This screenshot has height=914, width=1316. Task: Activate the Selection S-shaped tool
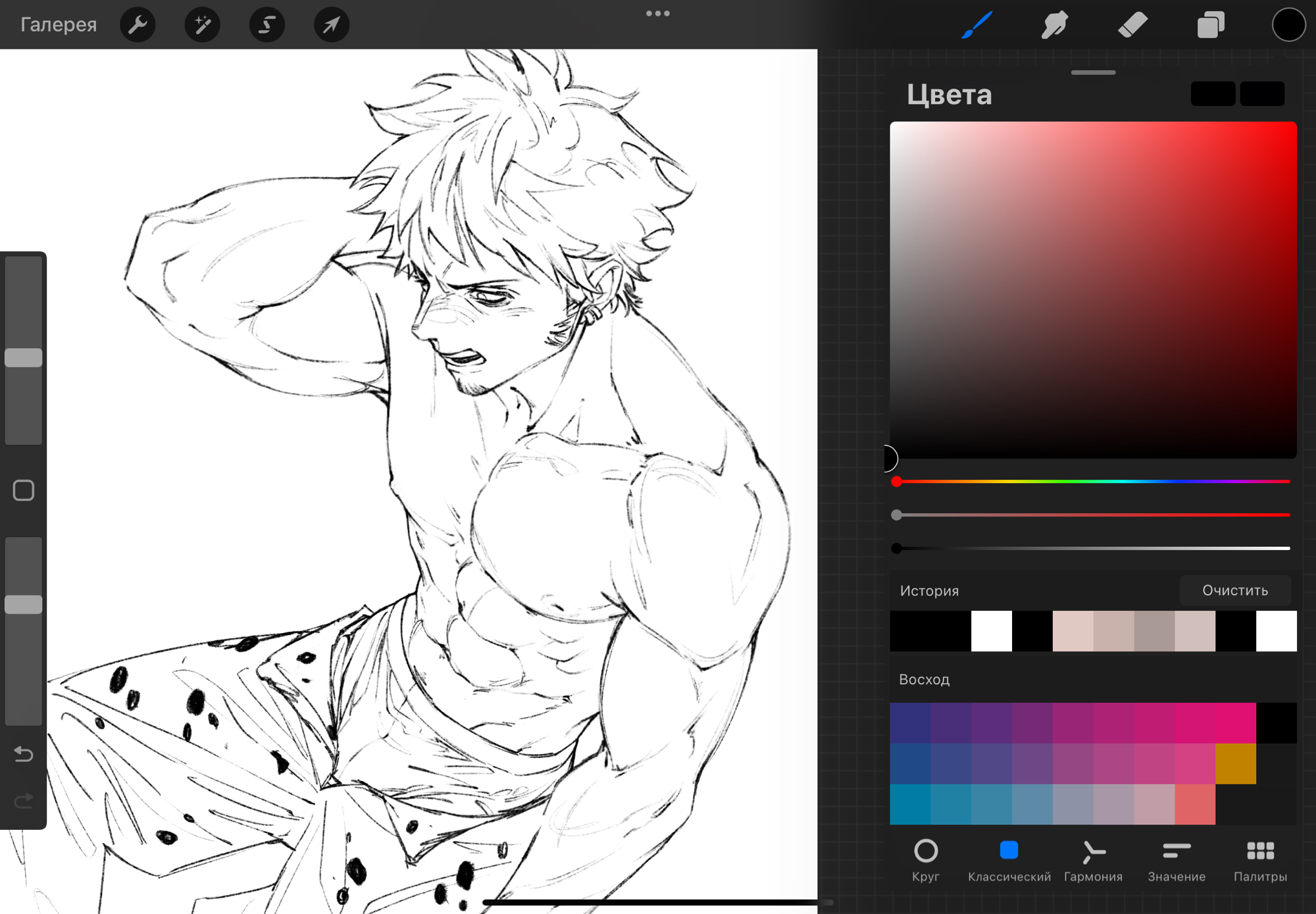pyautogui.click(x=266, y=25)
